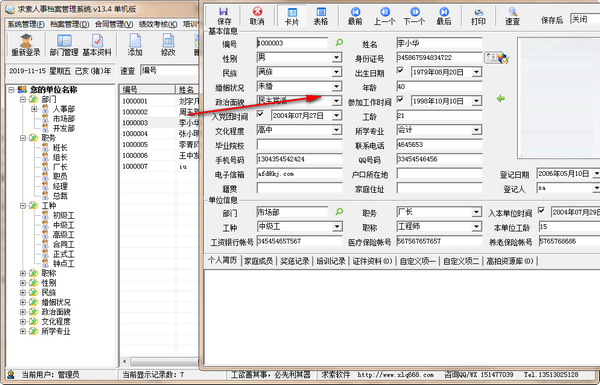Go to next record with 下一个
The image size is (600, 385).
[x=414, y=16]
